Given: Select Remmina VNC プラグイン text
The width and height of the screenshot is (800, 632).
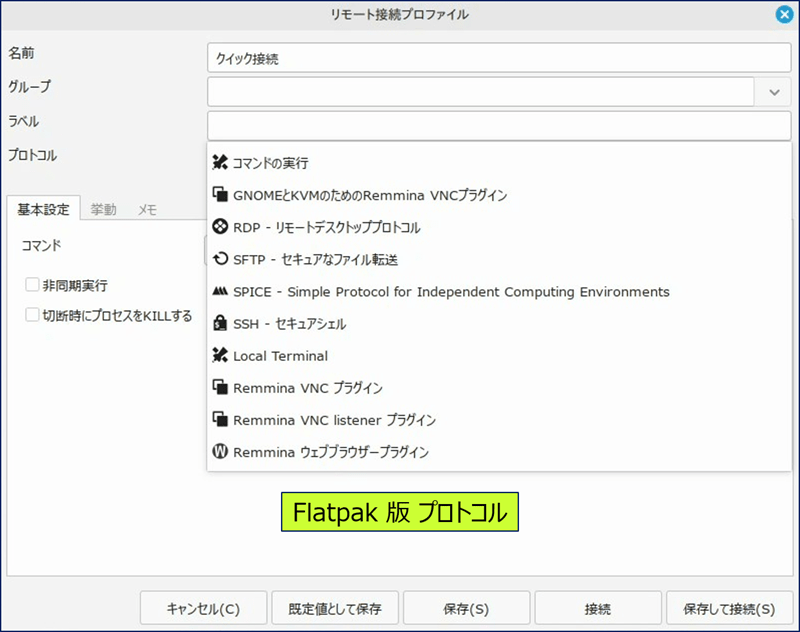Looking at the screenshot, I should 308,388.
